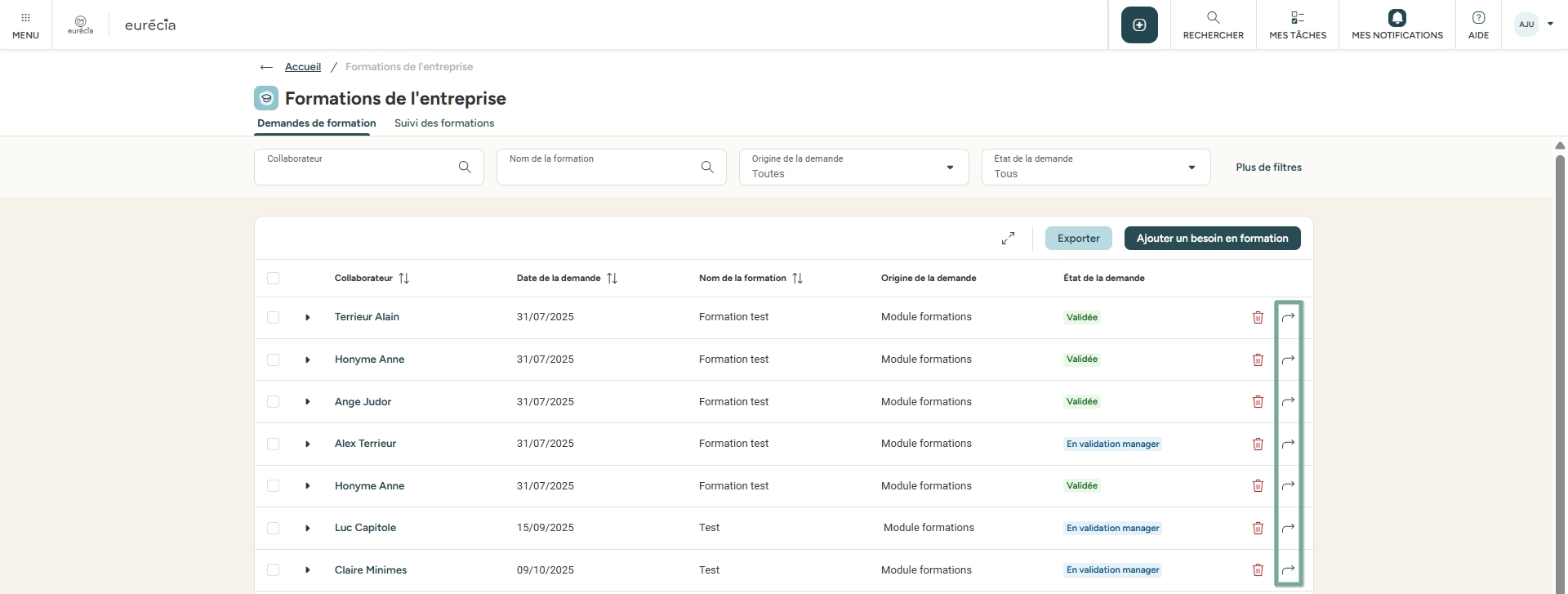Open the État de la demande dropdown
1568x594 pixels.
[x=1095, y=167]
